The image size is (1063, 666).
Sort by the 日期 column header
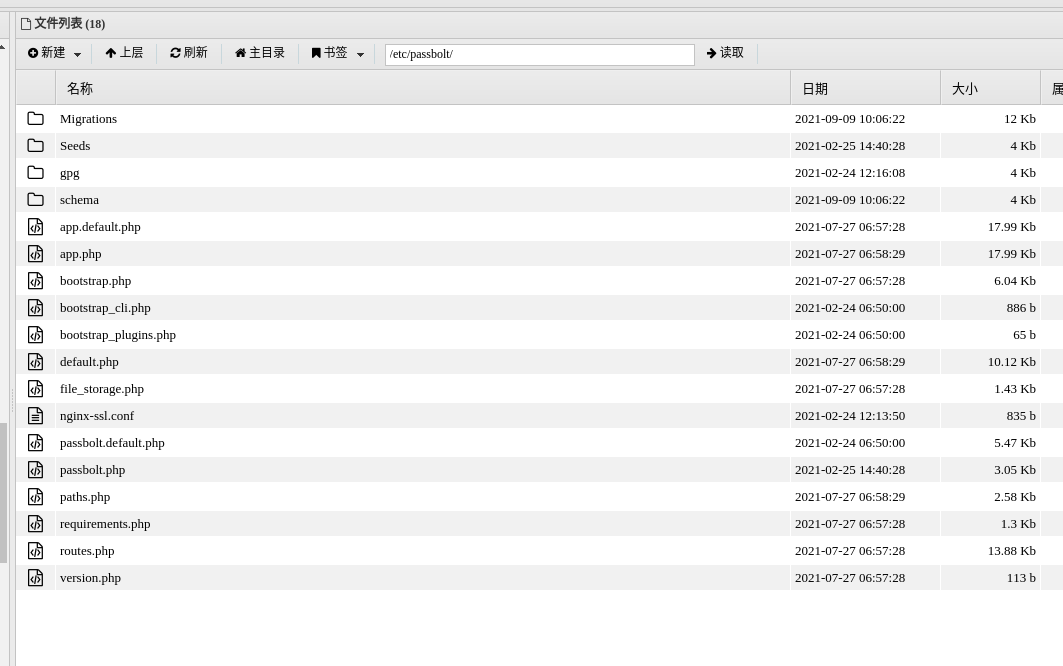point(866,88)
